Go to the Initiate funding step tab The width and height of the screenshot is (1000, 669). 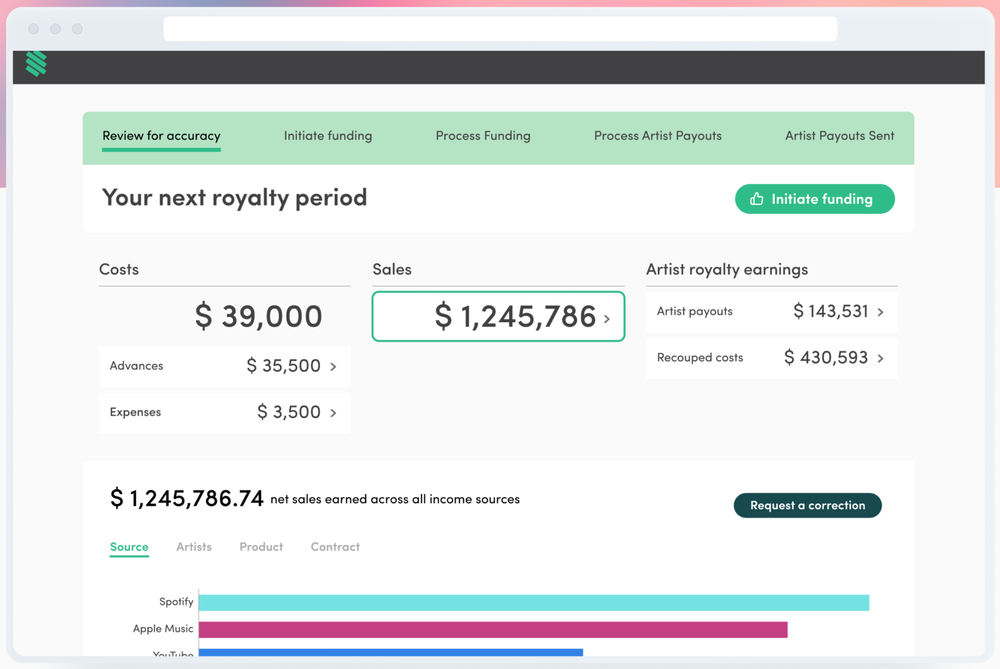(x=328, y=136)
